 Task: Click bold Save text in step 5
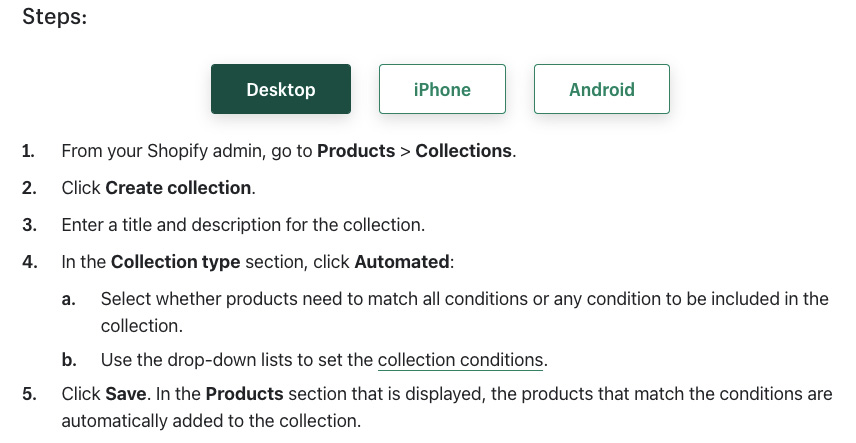click(126, 394)
